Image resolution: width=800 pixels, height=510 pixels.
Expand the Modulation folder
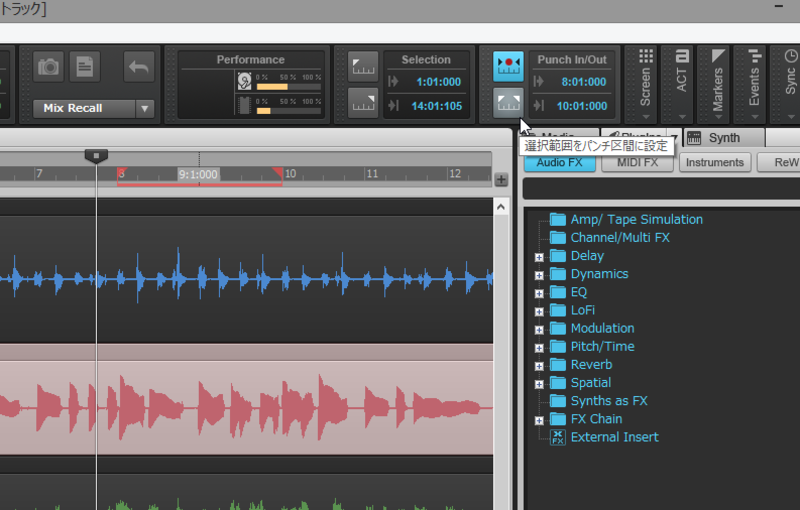[539, 329]
